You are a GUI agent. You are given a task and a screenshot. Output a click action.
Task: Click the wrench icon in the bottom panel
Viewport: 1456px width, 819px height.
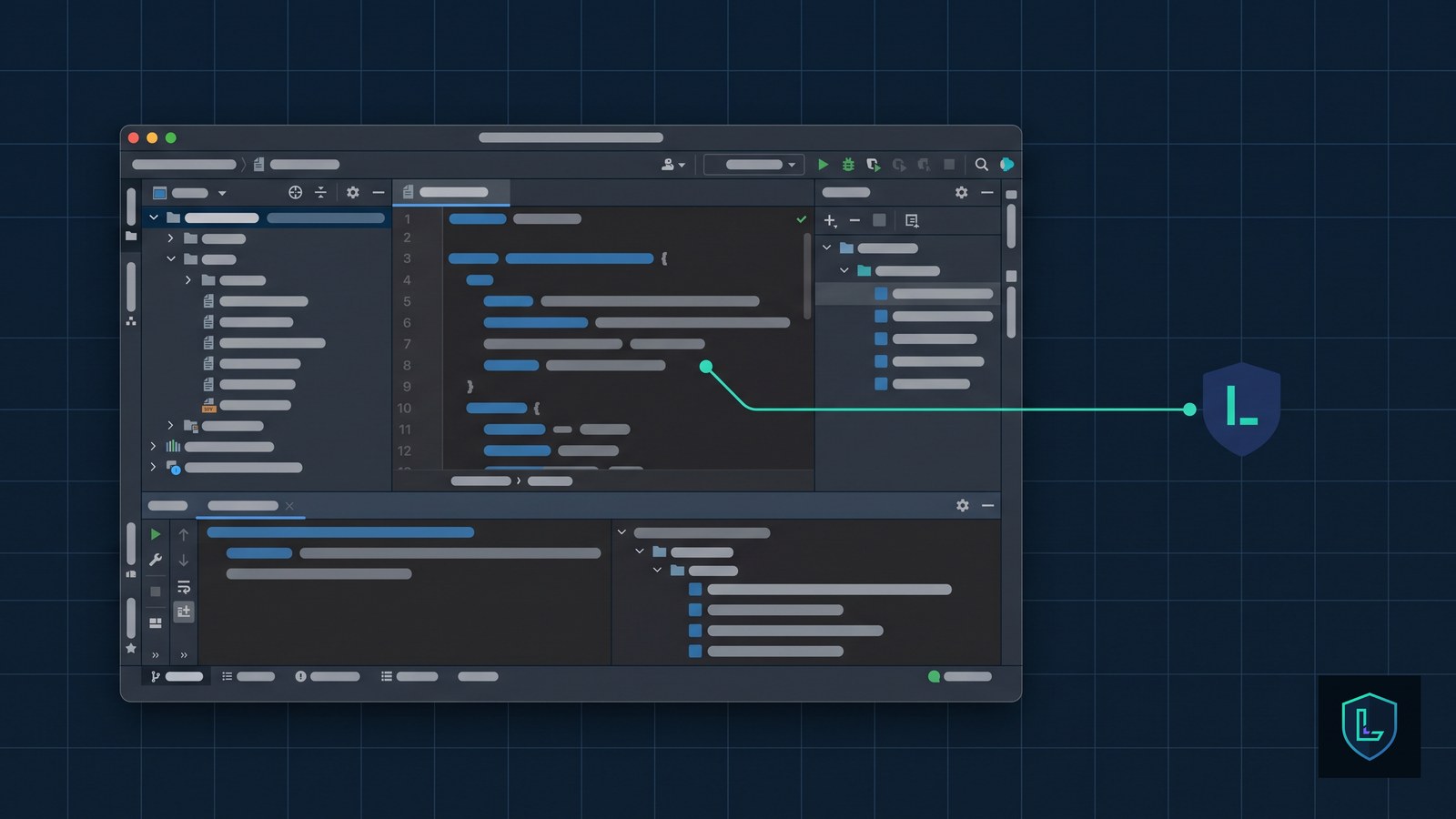tap(156, 560)
